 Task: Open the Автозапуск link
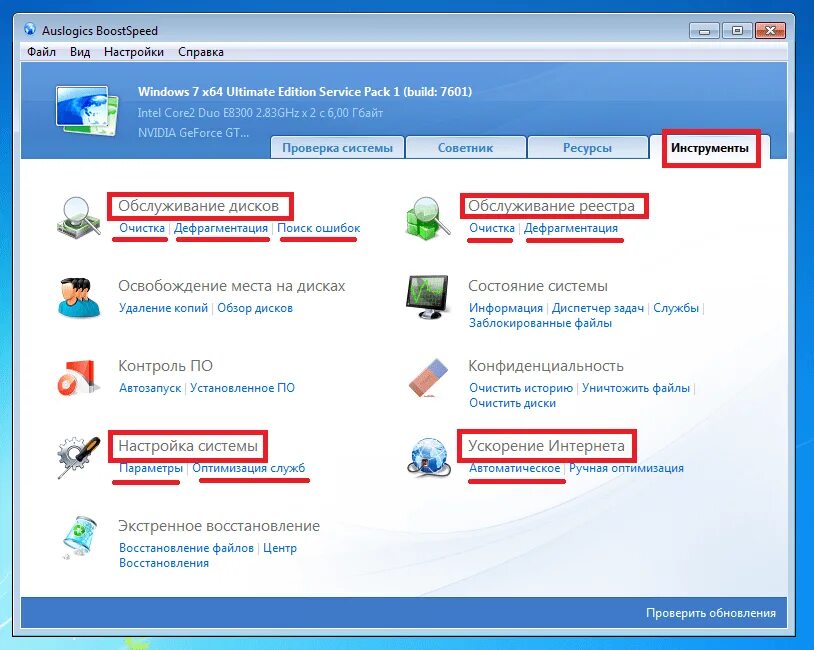click(150, 388)
